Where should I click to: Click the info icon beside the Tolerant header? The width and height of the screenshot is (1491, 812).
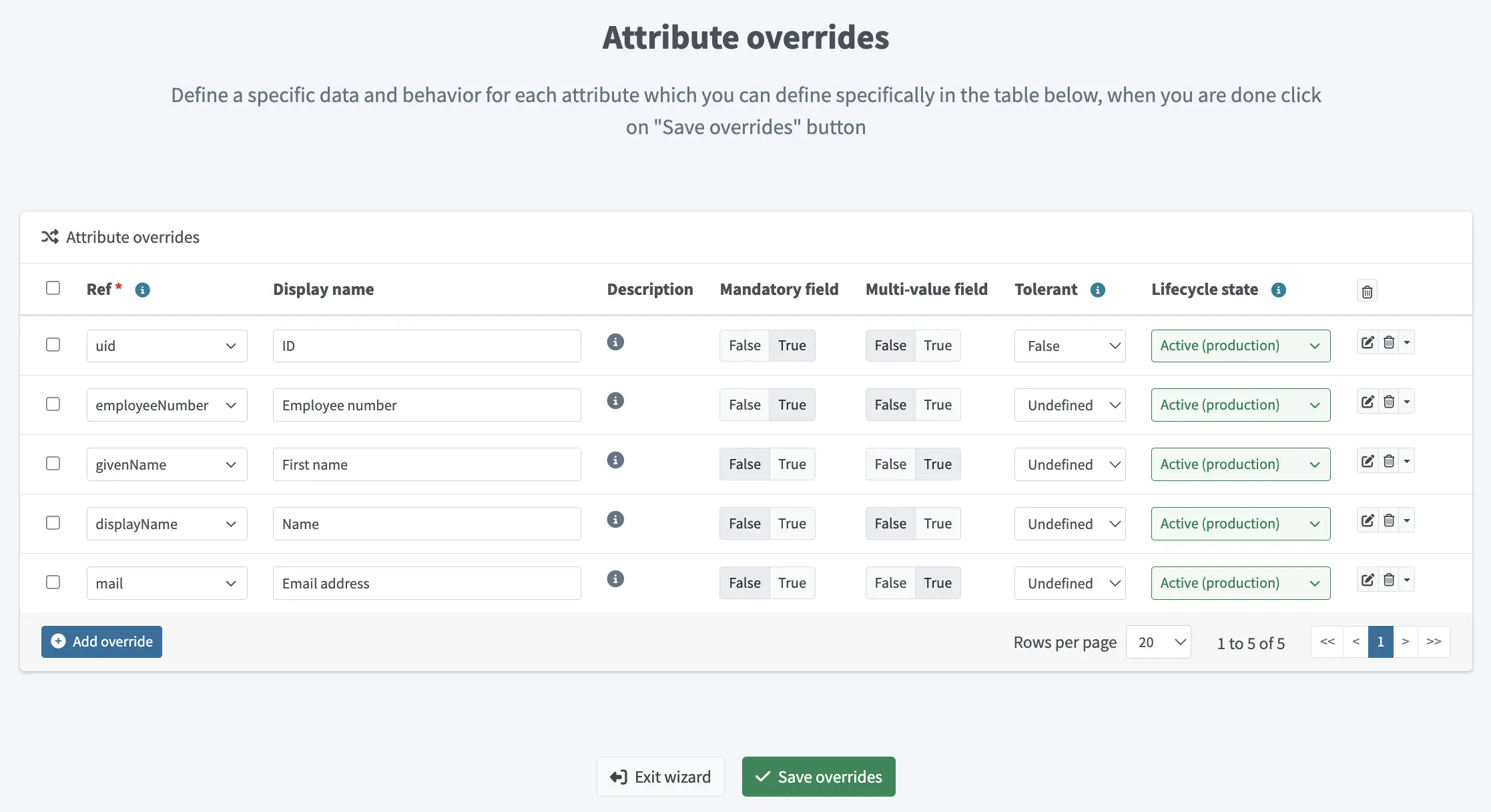[1099, 290]
